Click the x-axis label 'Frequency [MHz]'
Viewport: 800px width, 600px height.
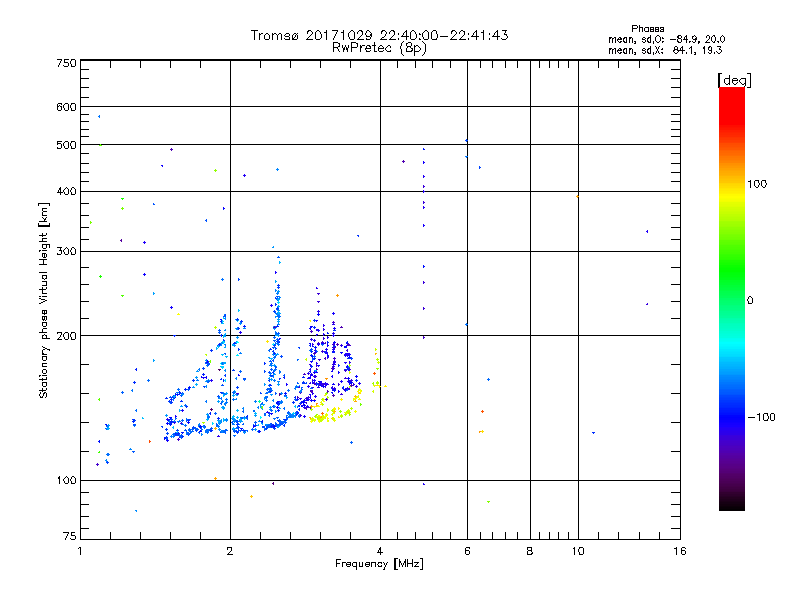(379, 564)
